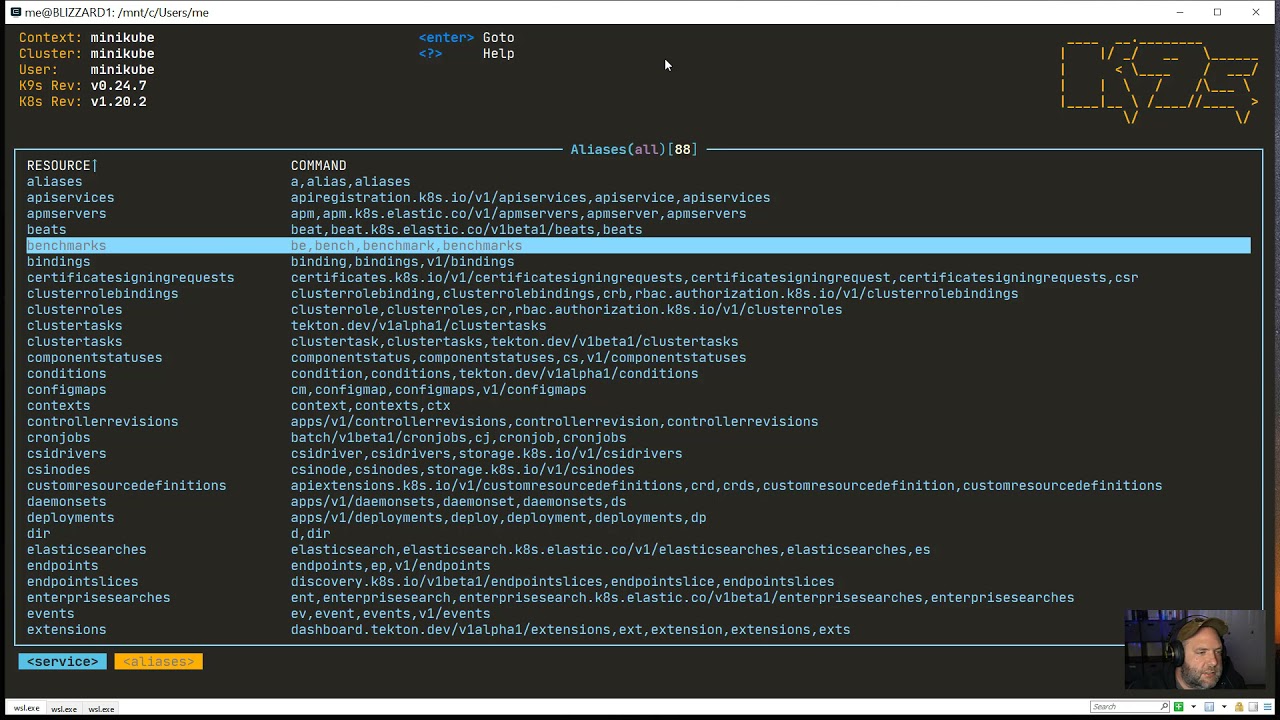Select the conditions row
Viewport: 1280px width, 720px height.
click(638, 373)
